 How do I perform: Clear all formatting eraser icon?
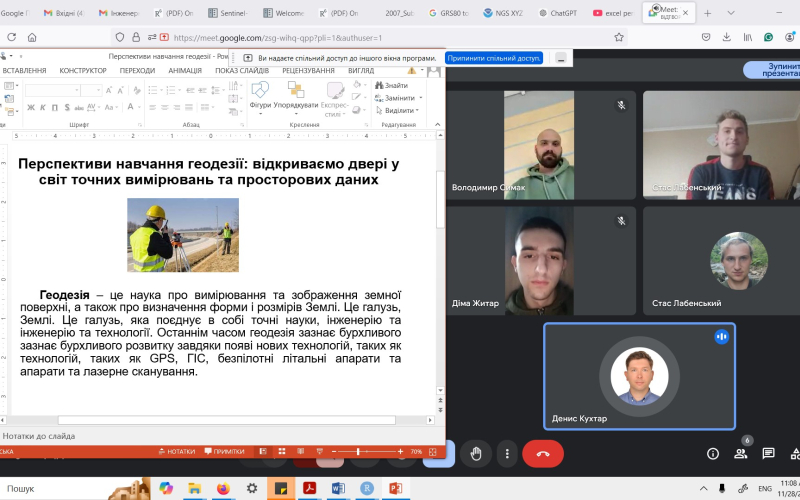point(137,90)
